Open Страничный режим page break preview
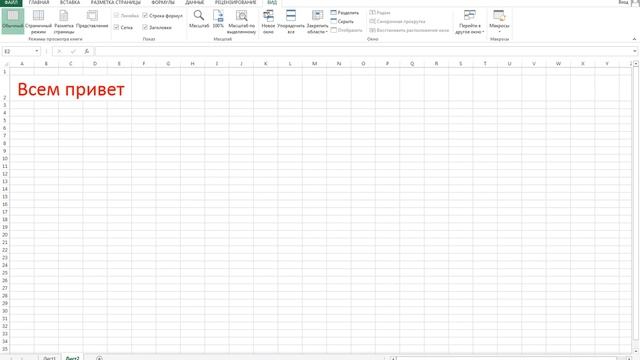This screenshot has width=640, height=360. tap(38, 22)
